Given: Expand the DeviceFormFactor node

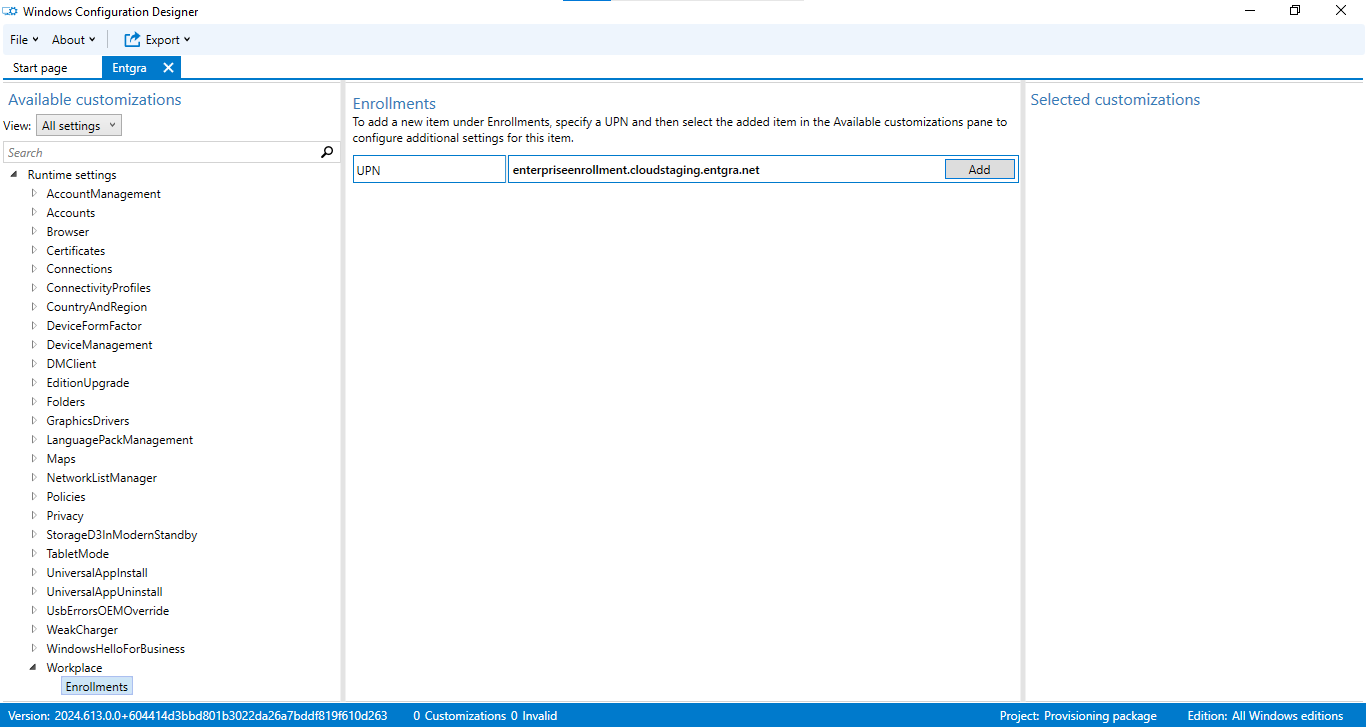Looking at the screenshot, I should click(34, 325).
